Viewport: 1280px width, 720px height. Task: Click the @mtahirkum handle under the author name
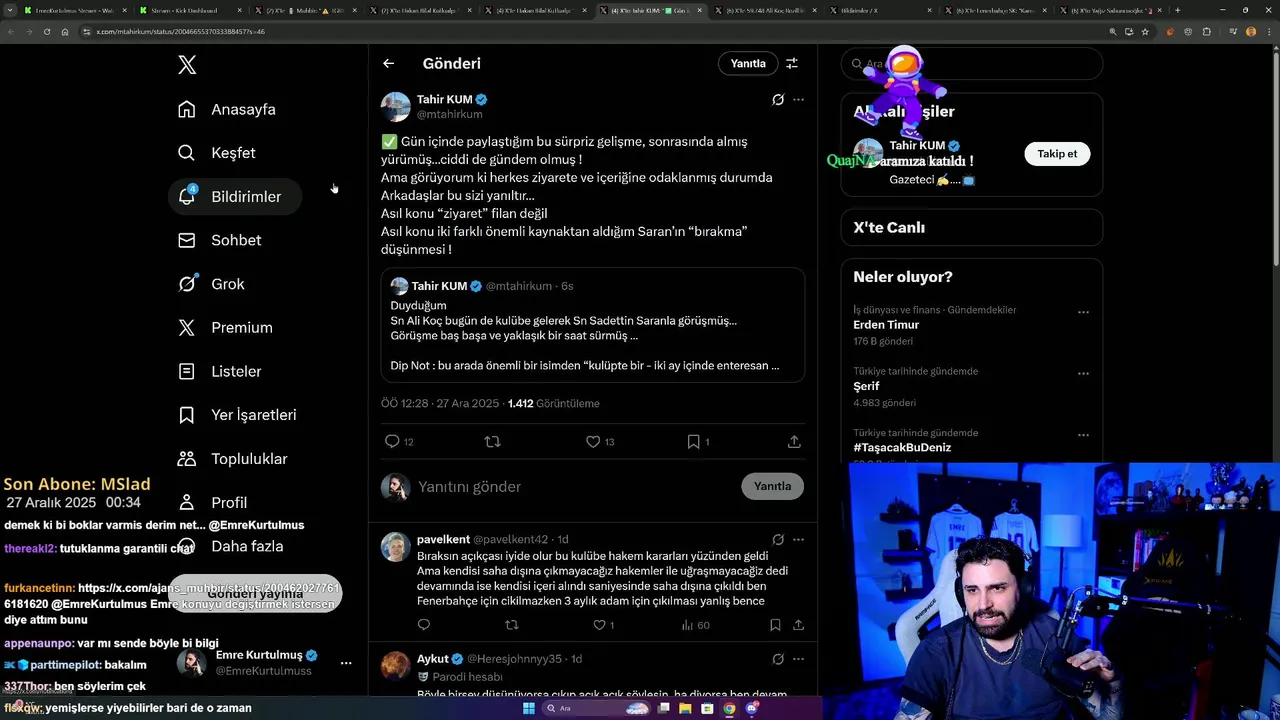point(450,115)
